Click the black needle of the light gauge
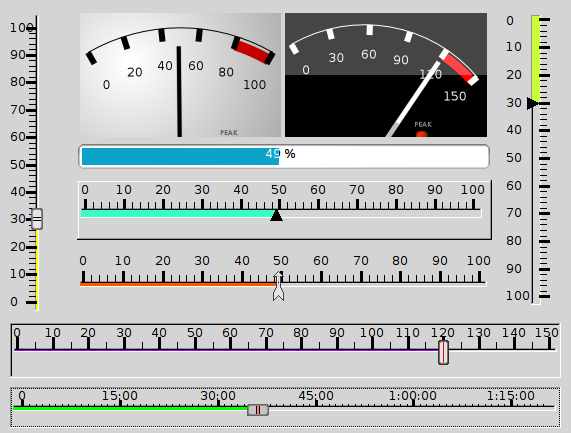The height and width of the screenshot is (433, 571). (179, 91)
